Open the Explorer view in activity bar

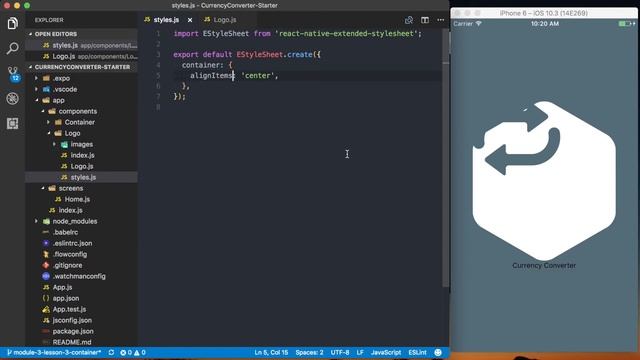[x=12, y=23]
